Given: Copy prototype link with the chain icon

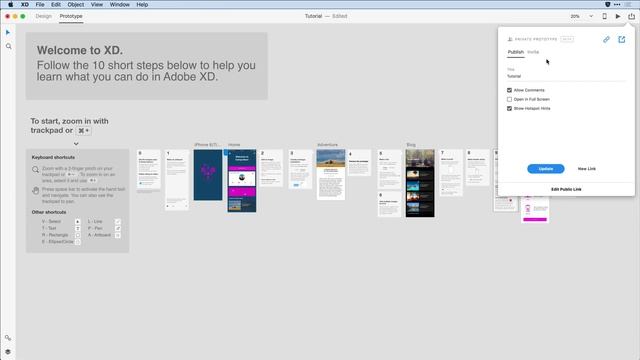Looking at the screenshot, I should (606, 40).
